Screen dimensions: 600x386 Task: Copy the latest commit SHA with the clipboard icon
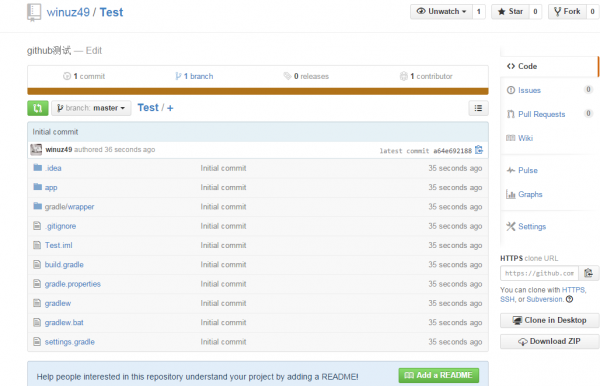479,150
